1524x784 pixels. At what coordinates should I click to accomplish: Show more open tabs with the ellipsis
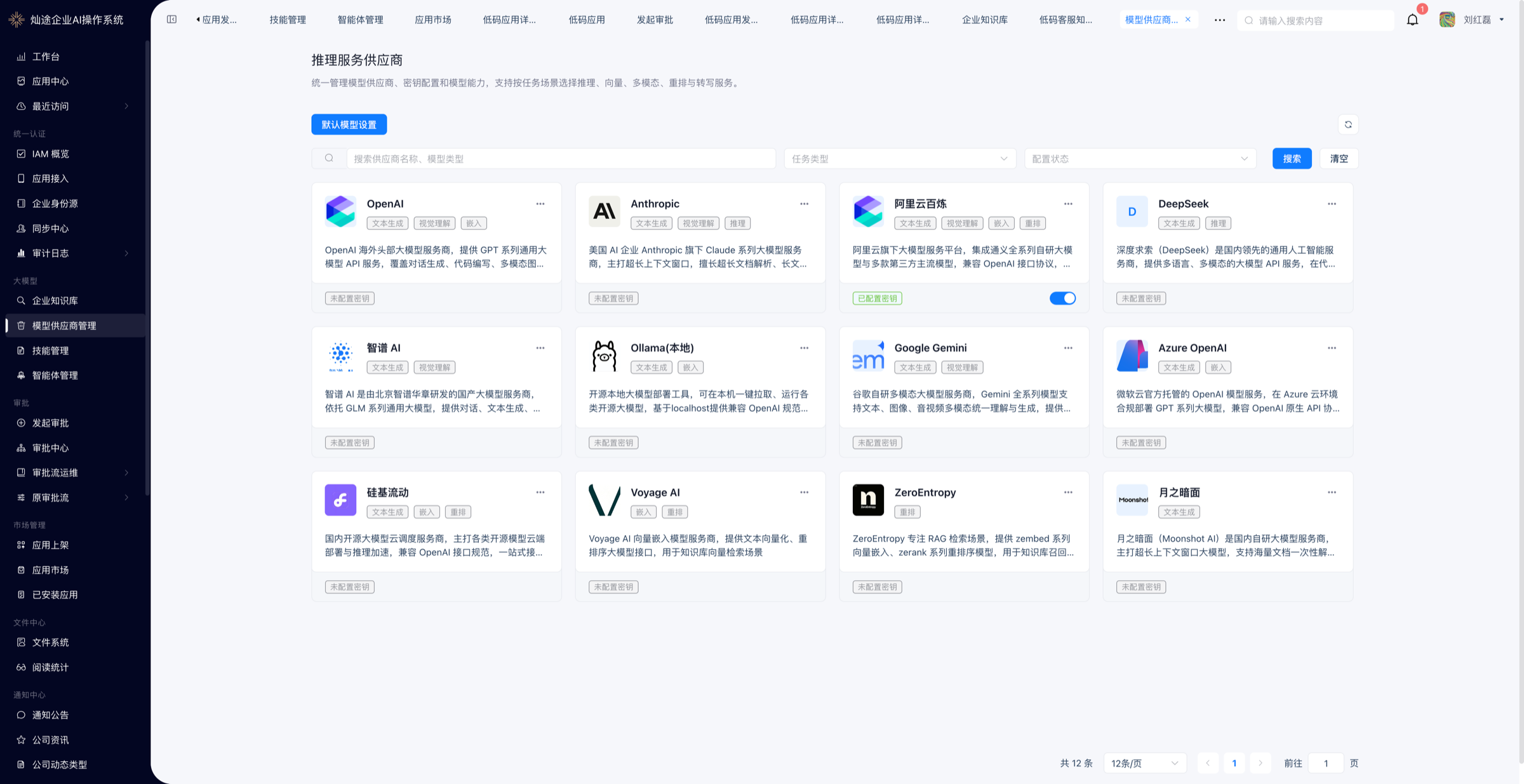(1220, 20)
